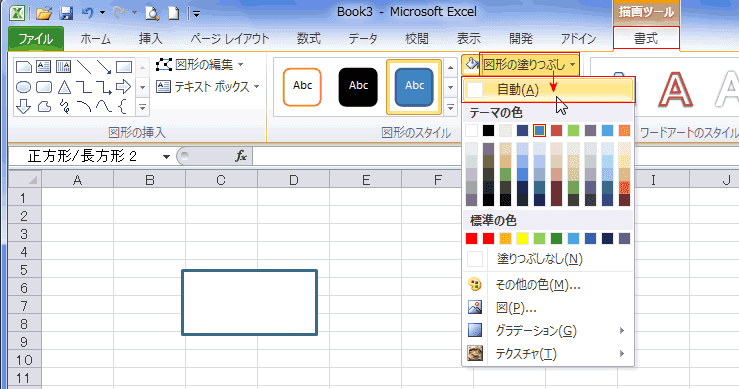Viewport: 739px width, 389px height.
Task: Open Customize Quick Access Toolbar dropdown
Action: click(197, 14)
